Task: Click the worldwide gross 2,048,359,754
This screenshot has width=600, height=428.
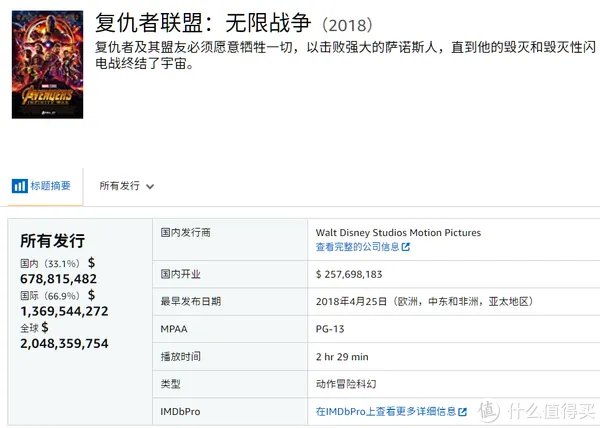Action: pyautogui.click(x=64, y=343)
